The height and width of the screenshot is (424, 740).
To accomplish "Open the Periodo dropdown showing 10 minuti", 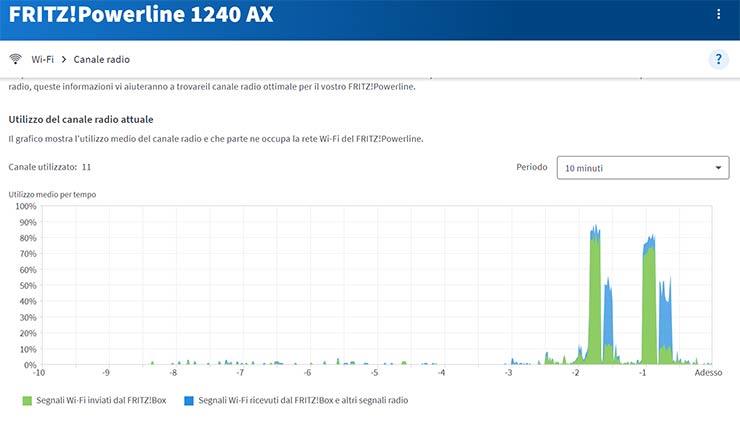I will tap(642, 168).
